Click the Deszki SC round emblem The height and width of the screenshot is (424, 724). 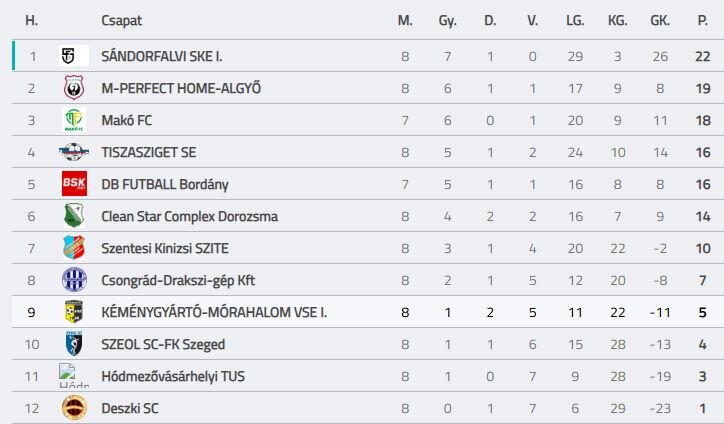click(x=74, y=408)
